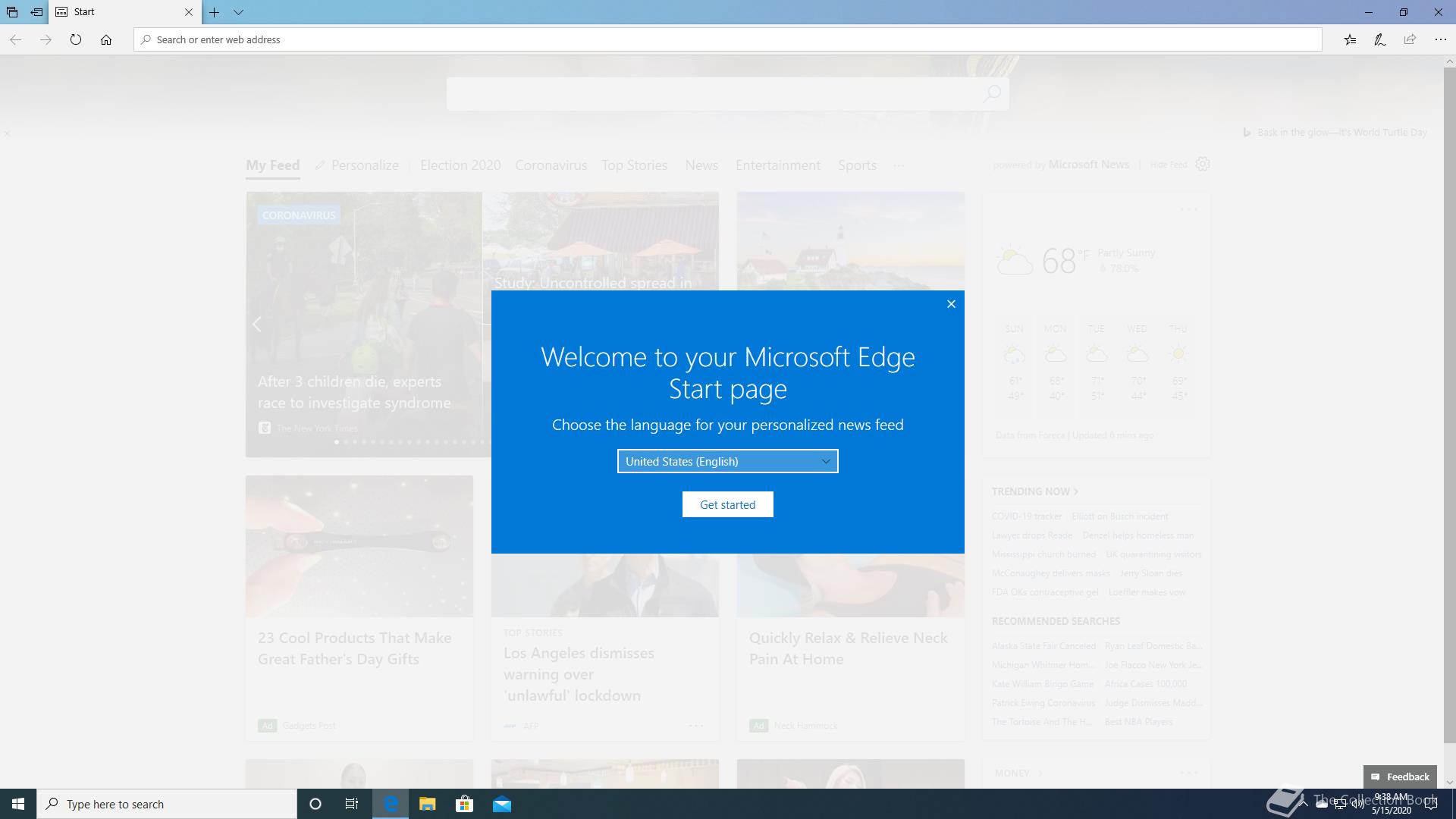Select the My Feed tab
This screenshot has height=819, width=1456.
pyautogui.click(x=273, y=165)
